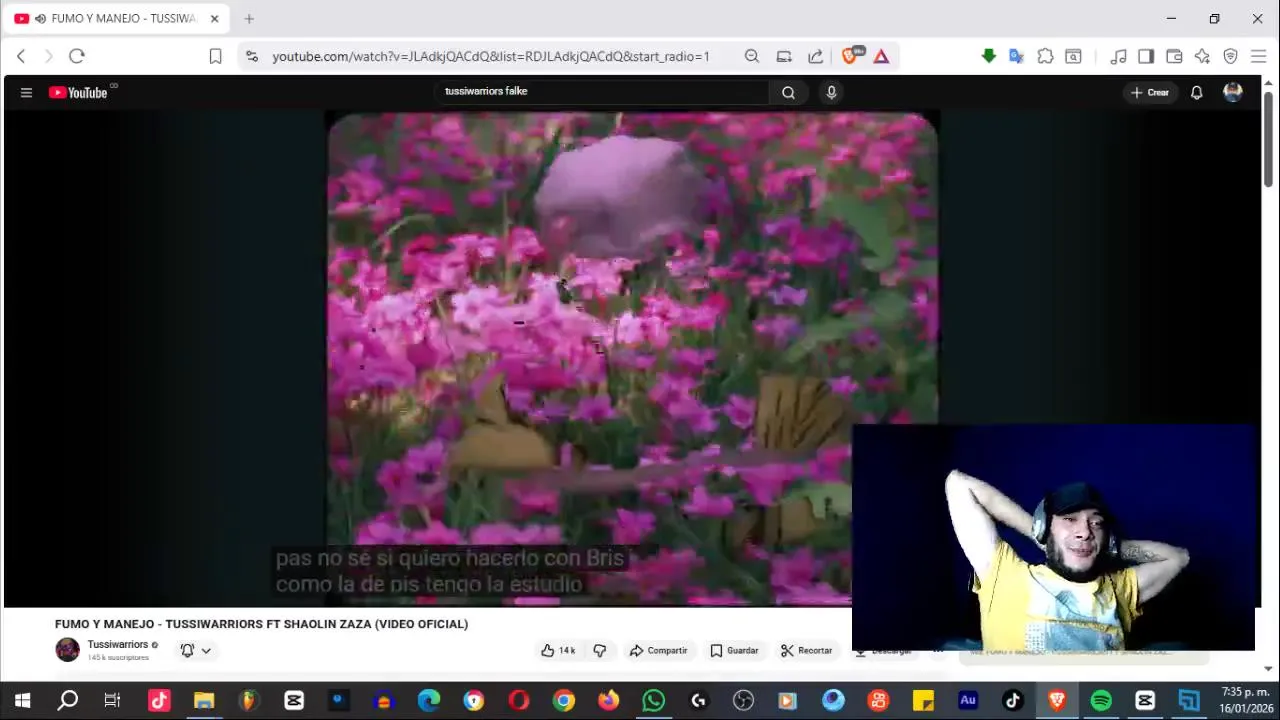The width and height of the screenshot is (1280, 720).
Task: Click the green download arrow extension
Action: pos(989,56)
